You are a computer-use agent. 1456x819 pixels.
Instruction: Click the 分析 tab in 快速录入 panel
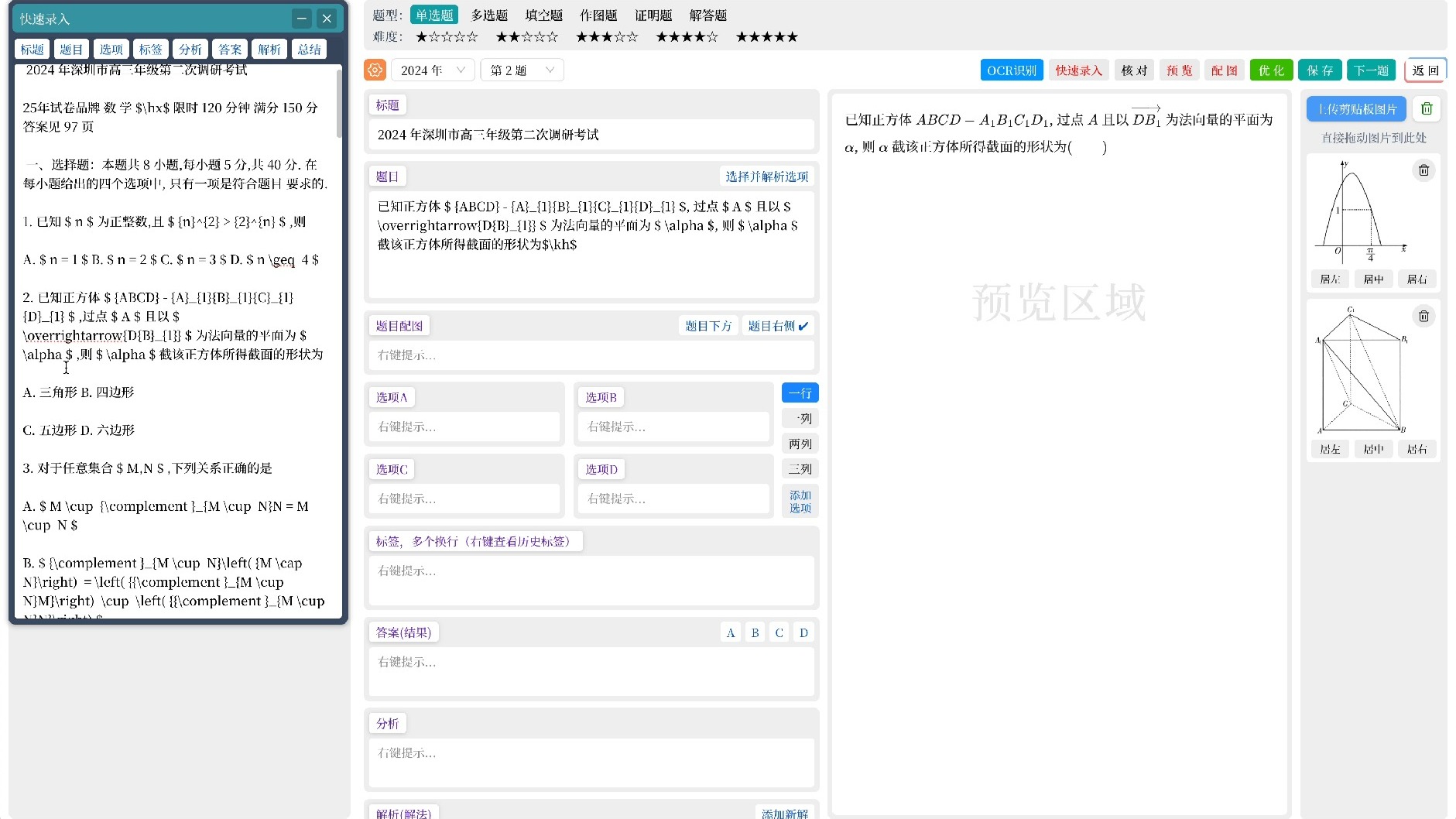tap(190, 49)
